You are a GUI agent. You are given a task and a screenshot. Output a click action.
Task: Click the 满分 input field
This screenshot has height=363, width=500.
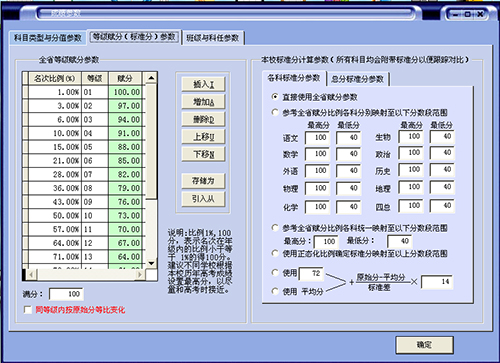tap(66, 294)
